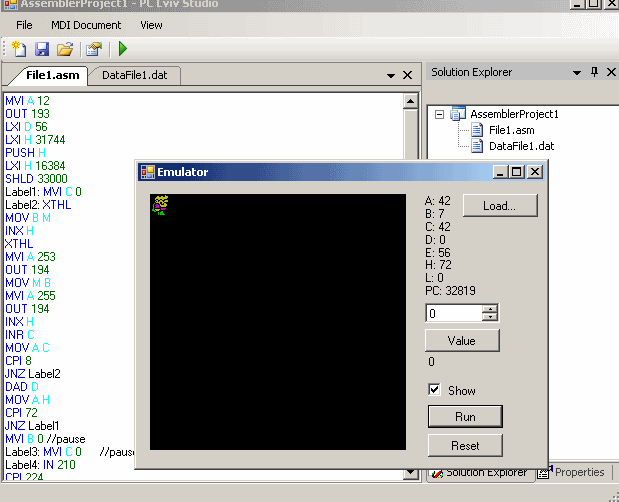Switch to the DataFile1.dat tab
This screenshot has width=619, height=502.
click(134, 75)
